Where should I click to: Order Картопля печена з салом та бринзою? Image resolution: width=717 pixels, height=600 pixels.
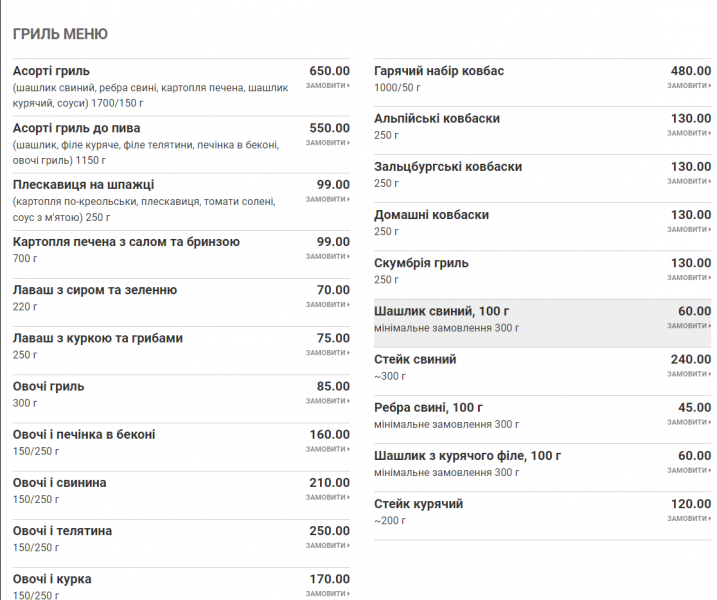327,256
